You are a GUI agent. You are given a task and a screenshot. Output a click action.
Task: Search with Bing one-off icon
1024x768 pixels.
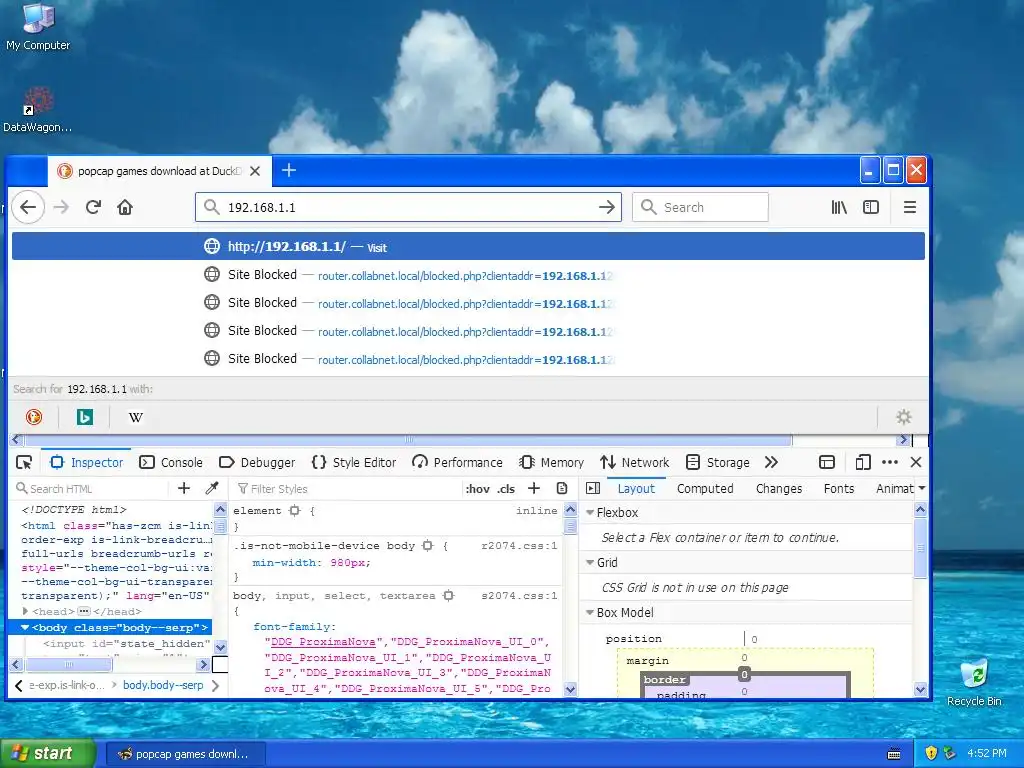pos(84,417)
